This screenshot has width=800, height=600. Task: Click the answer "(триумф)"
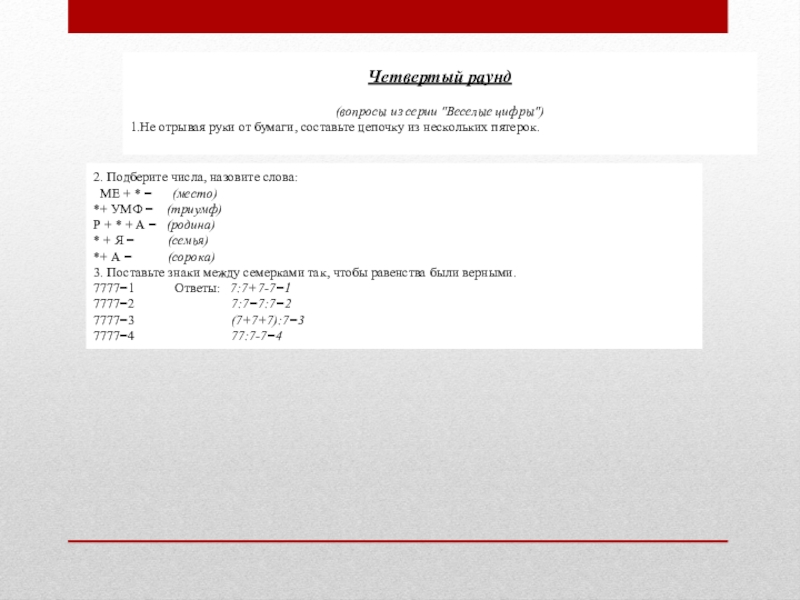[194, 210]
